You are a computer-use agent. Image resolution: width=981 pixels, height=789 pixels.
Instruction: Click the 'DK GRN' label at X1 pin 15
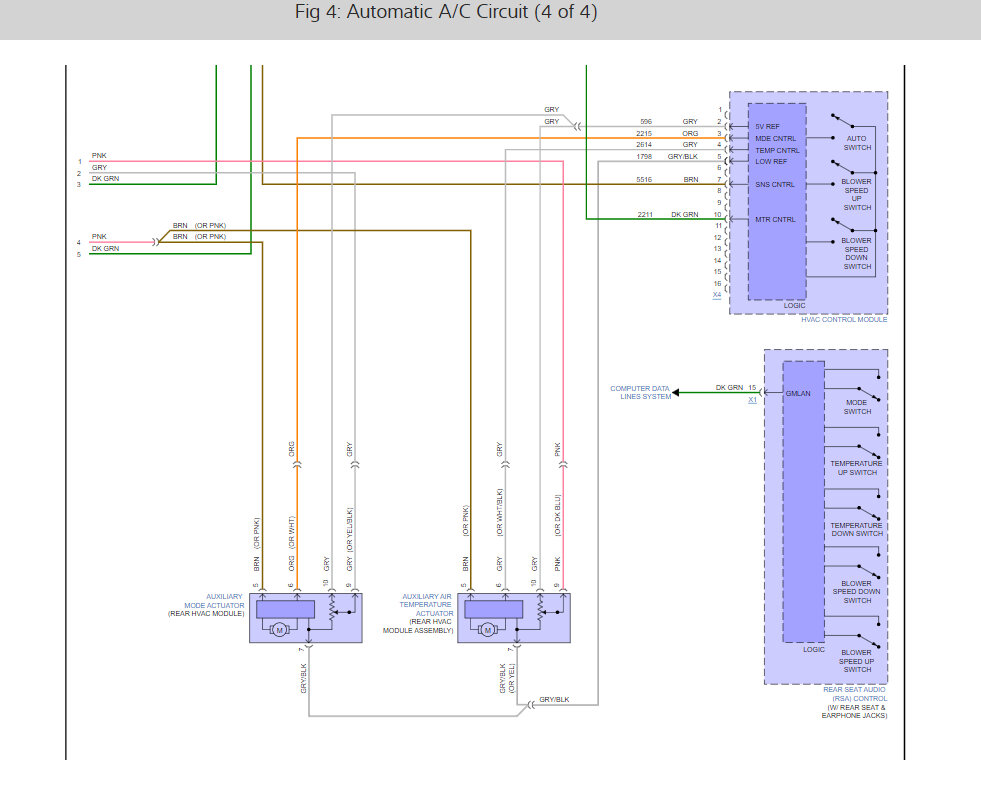pyautogui.click(x=729, y=388)
